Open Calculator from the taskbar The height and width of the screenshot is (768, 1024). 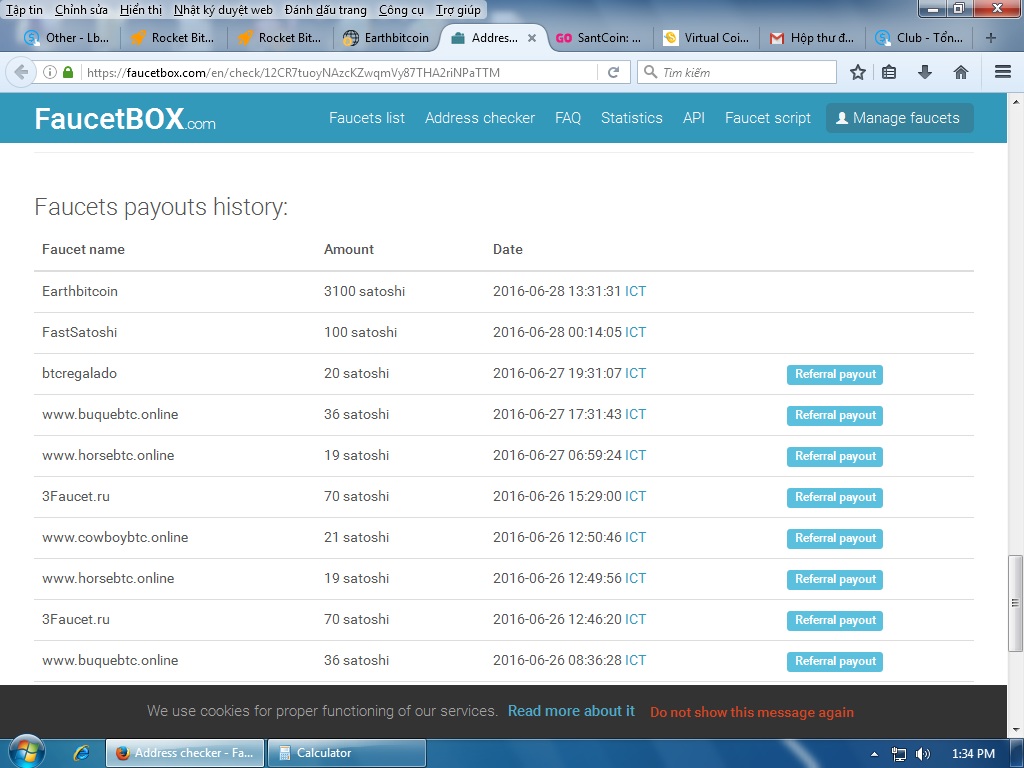coord(347,753)
